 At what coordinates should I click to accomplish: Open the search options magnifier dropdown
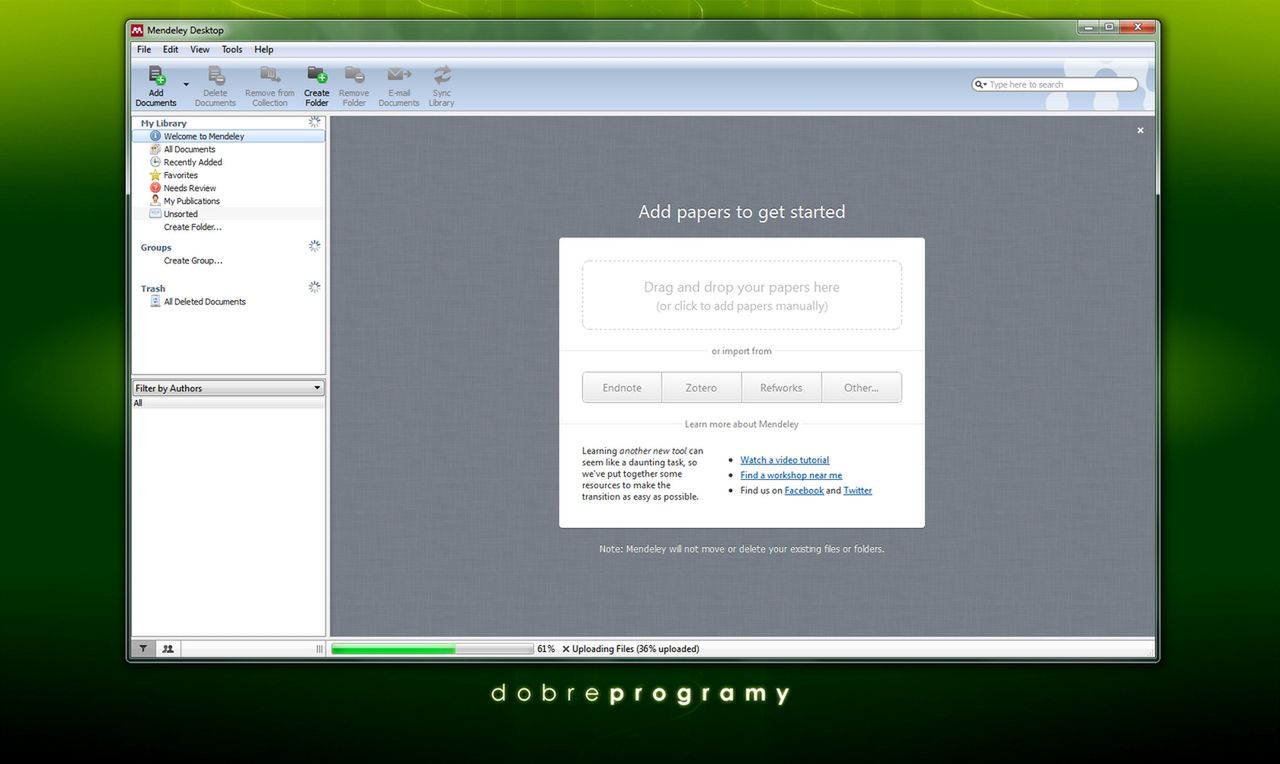tap(981, 85)
